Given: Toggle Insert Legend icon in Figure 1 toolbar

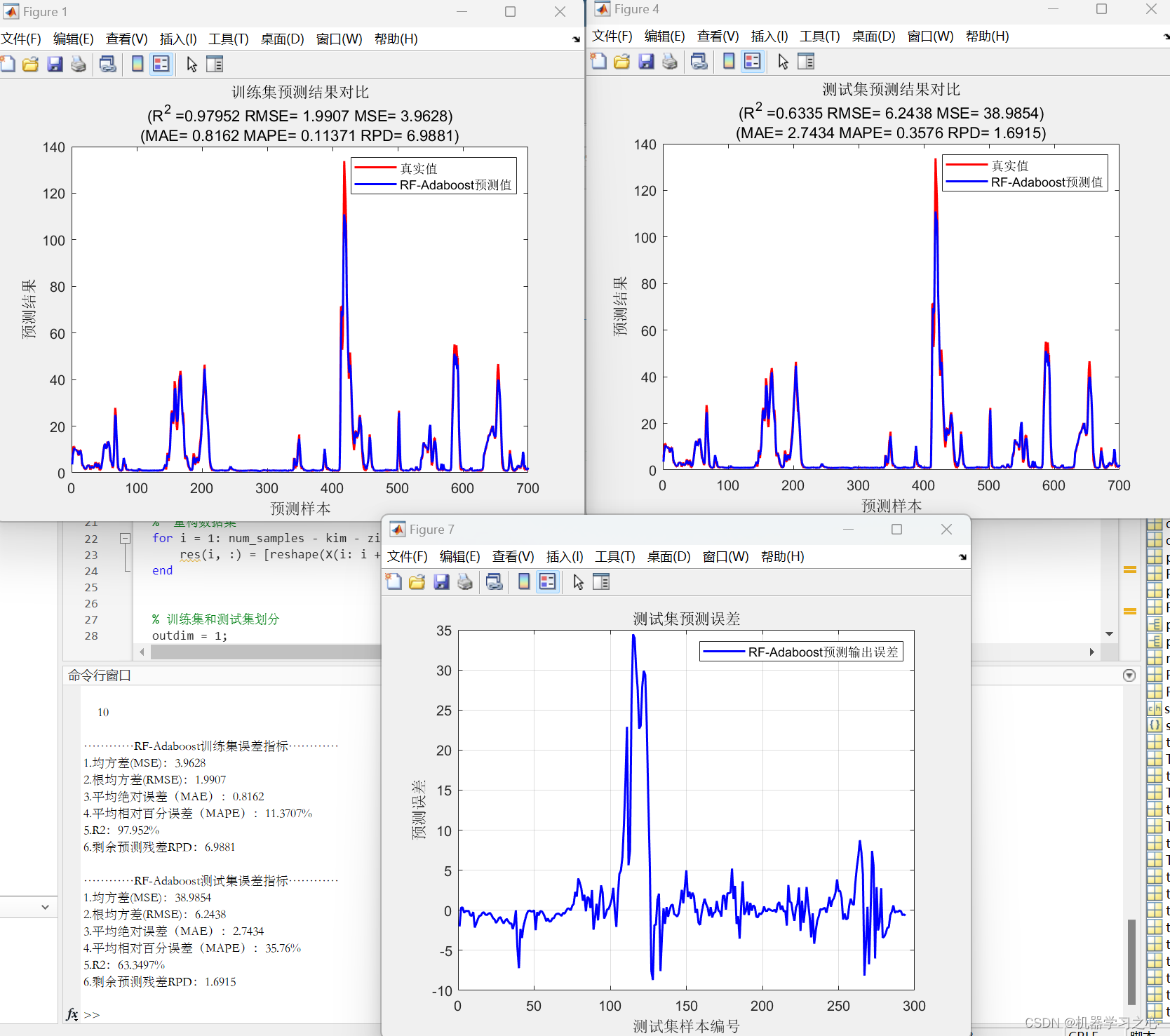Looking at the screenshot, I should [161, 65].
